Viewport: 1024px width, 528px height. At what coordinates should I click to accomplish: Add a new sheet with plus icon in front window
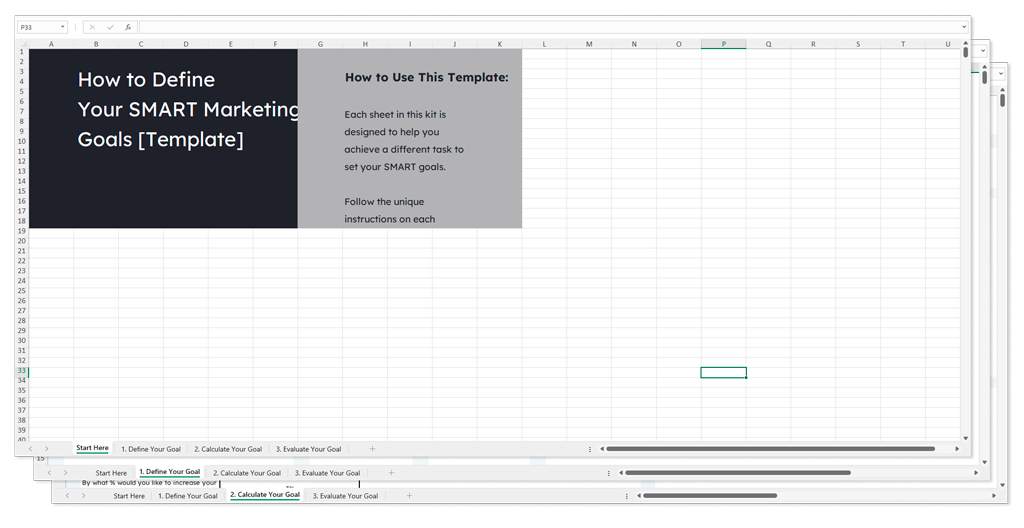pyautogui.click(x=372, y=449)
